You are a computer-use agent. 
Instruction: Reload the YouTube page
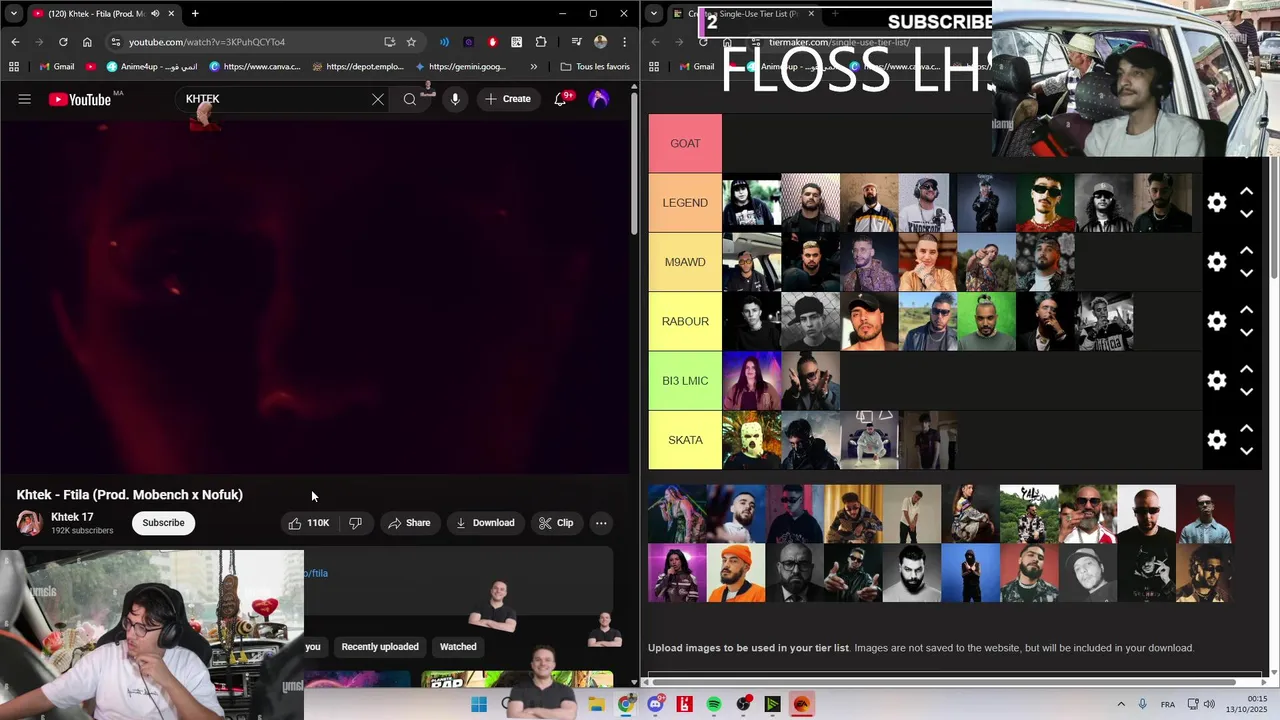[63, 42]
